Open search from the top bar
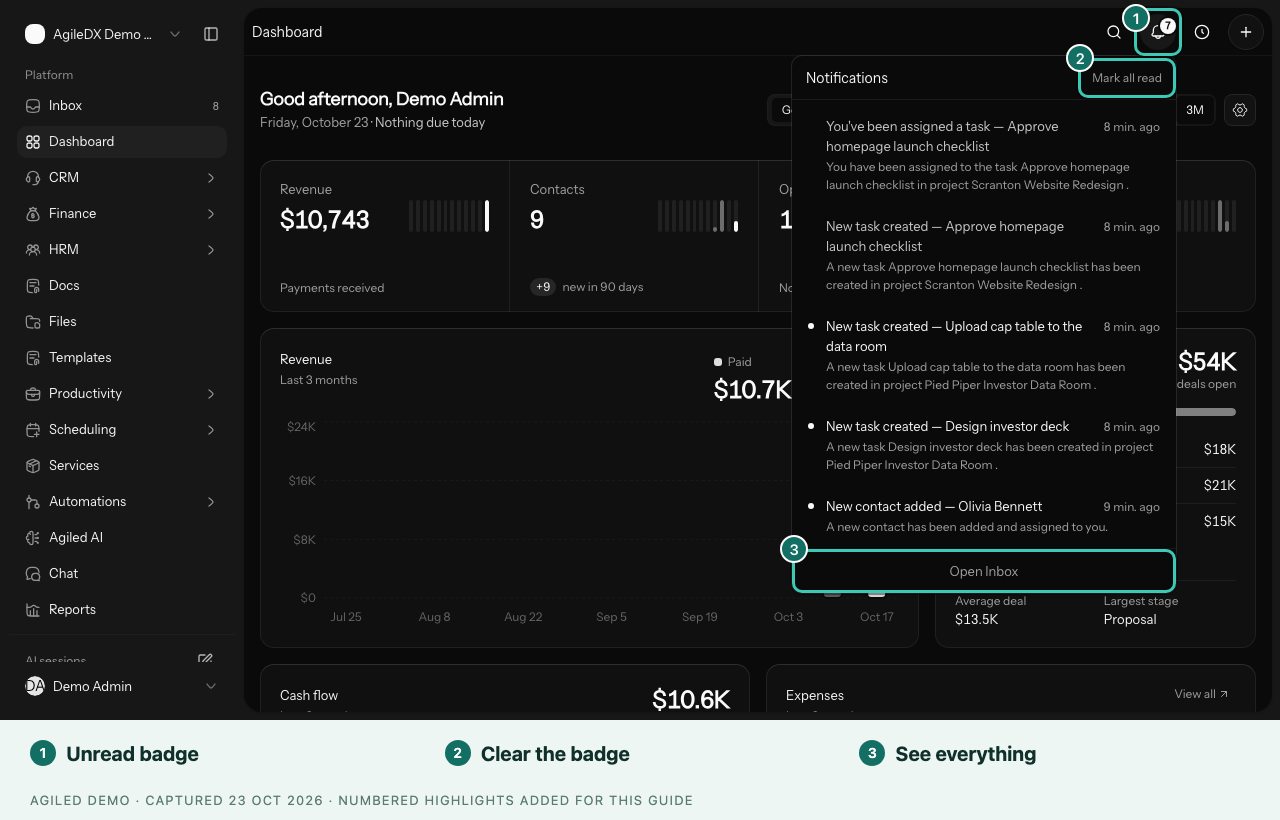The image size is (1280, 820). pyautogui.click(x=1114, y=32)
